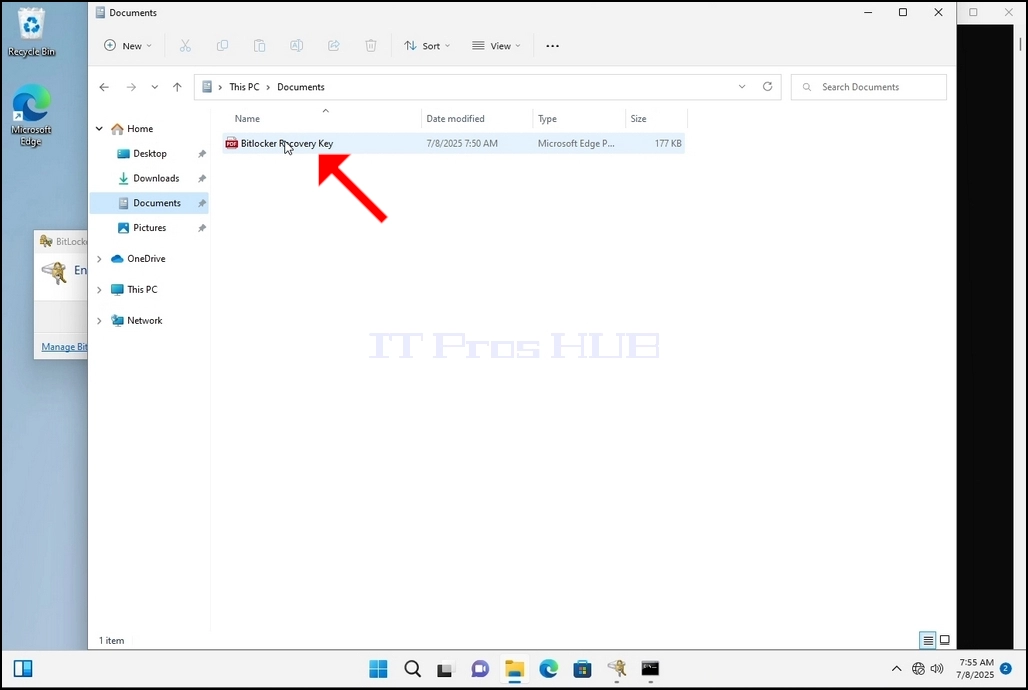Switch to details view layout icon
The width and height of the screenshot is (1028, 690).
pos(928,640)
